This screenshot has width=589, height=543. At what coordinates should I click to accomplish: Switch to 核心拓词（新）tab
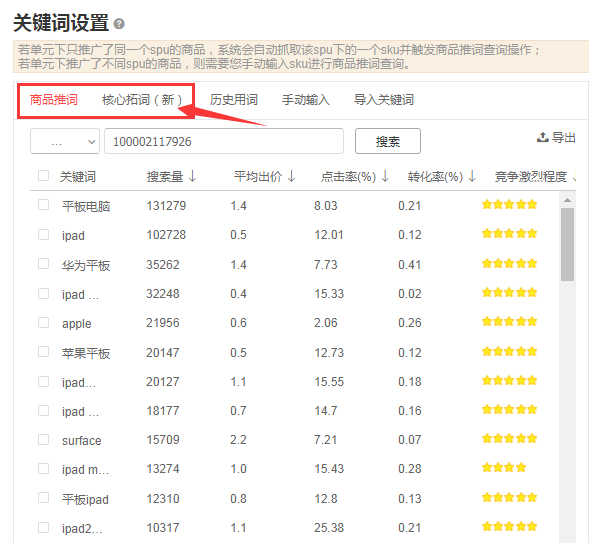pyautogui.click(x=142, y=100)
